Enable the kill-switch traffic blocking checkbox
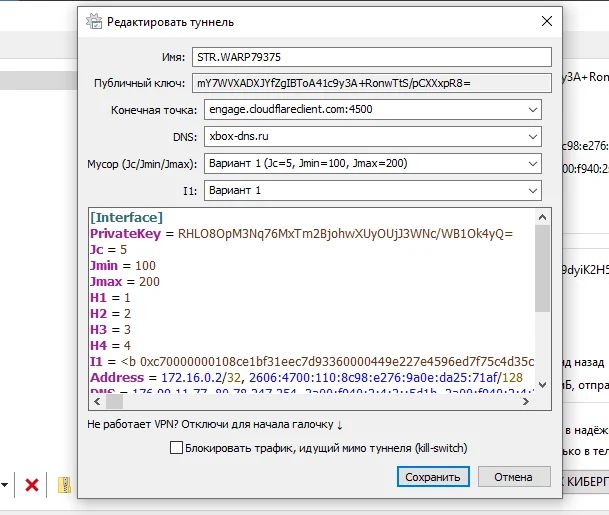Image resolution: width=609 pixels, height=515 pixels. click(x=177, y=448)
